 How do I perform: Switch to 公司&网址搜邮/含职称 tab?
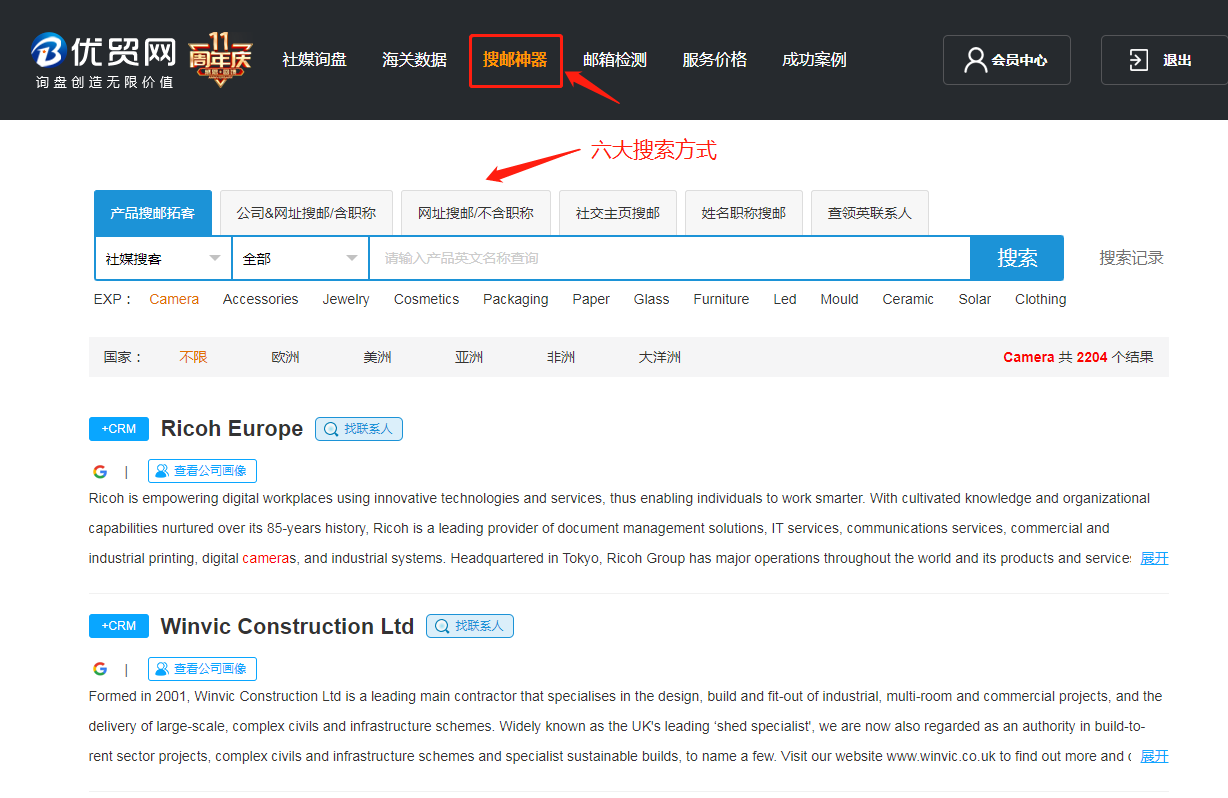(x=306, y=213)
